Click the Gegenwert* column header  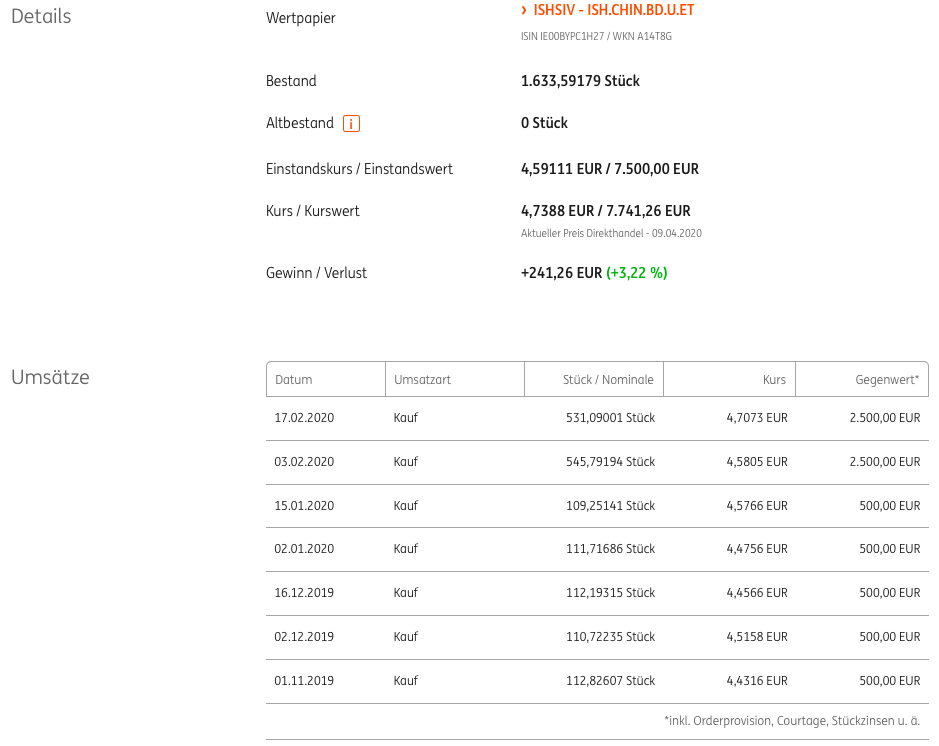[862, 379]
